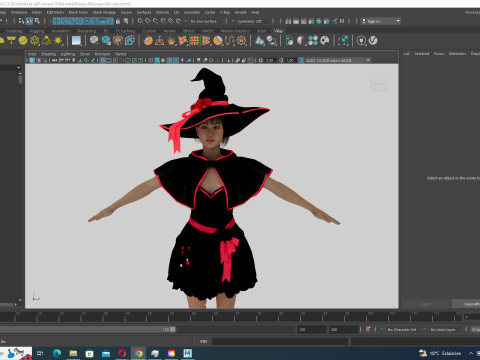Click the orange grid pattern shelf icon
This screenshot has width=480, height=360.
pos(195,41)
